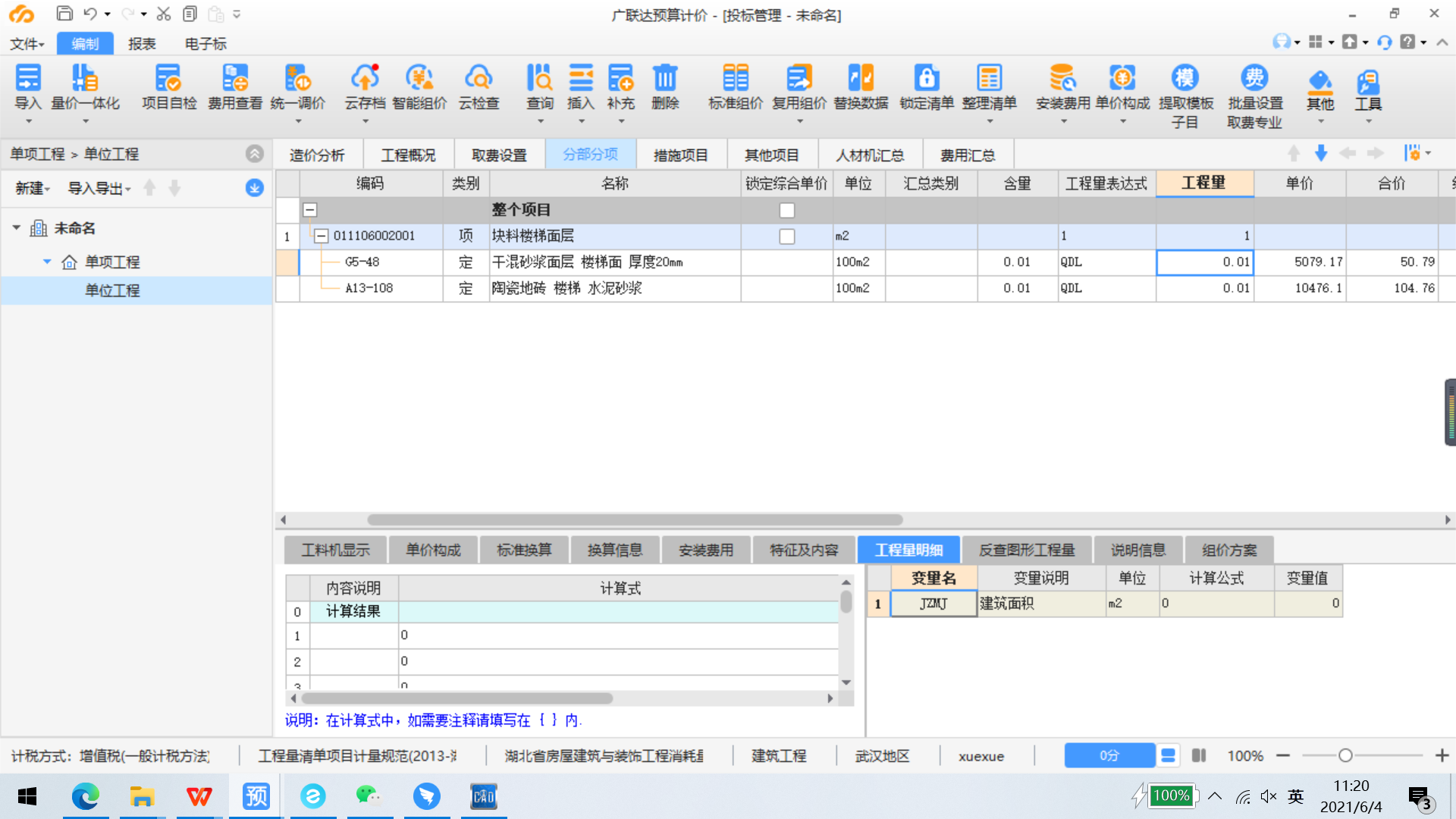This screenshot has width=1456, height=819.
Task: Toggle the 整个项目 checkbox
Action: click(787, 210)
